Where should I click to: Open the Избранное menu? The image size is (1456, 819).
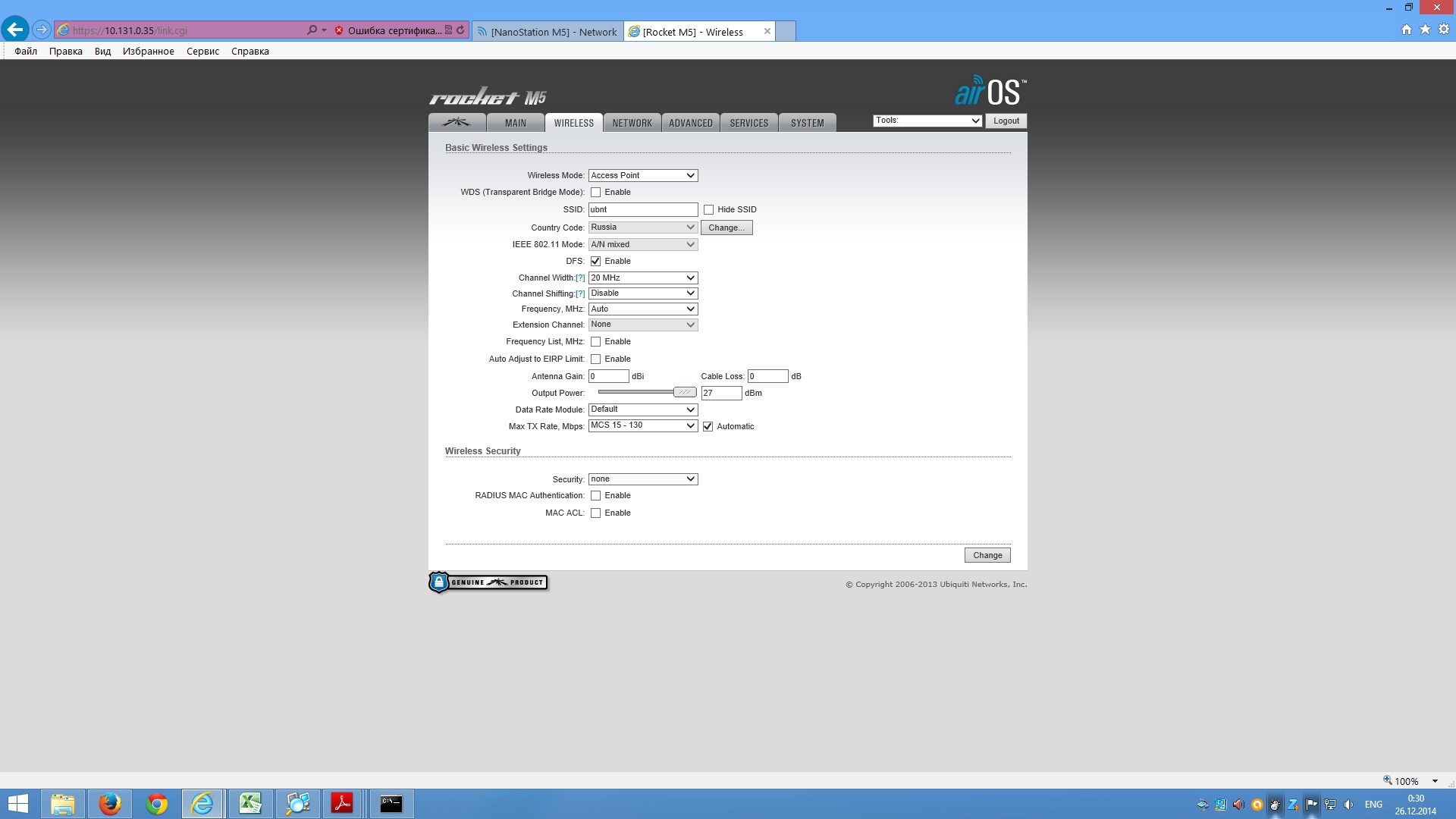click(x=149, y=52)
